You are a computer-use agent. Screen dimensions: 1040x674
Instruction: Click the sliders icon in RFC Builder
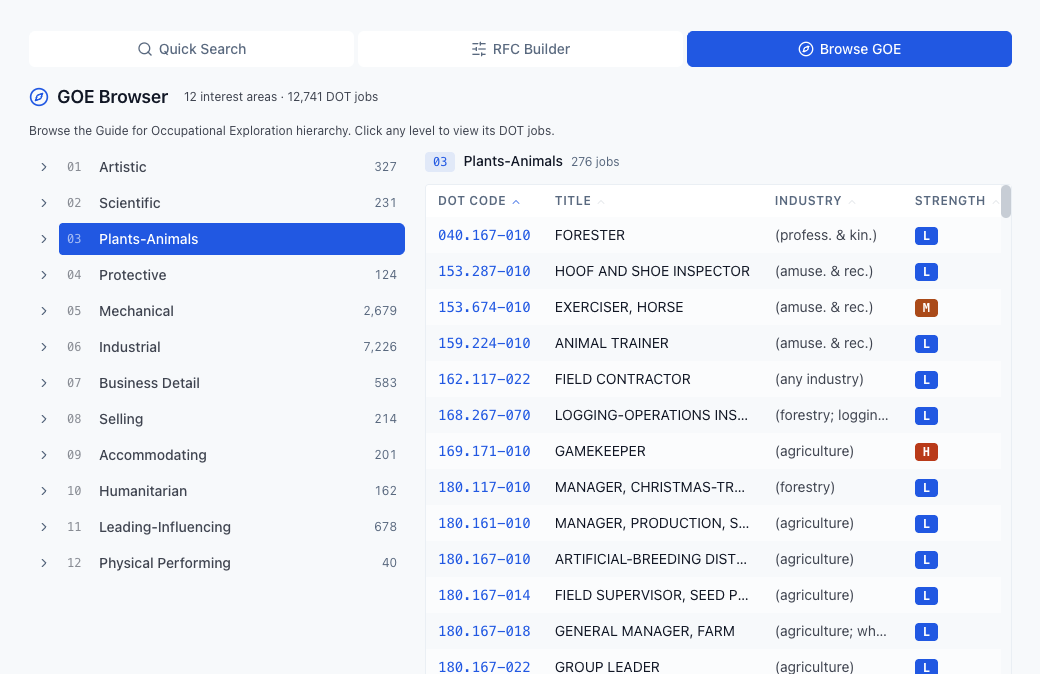pos(479,49)
